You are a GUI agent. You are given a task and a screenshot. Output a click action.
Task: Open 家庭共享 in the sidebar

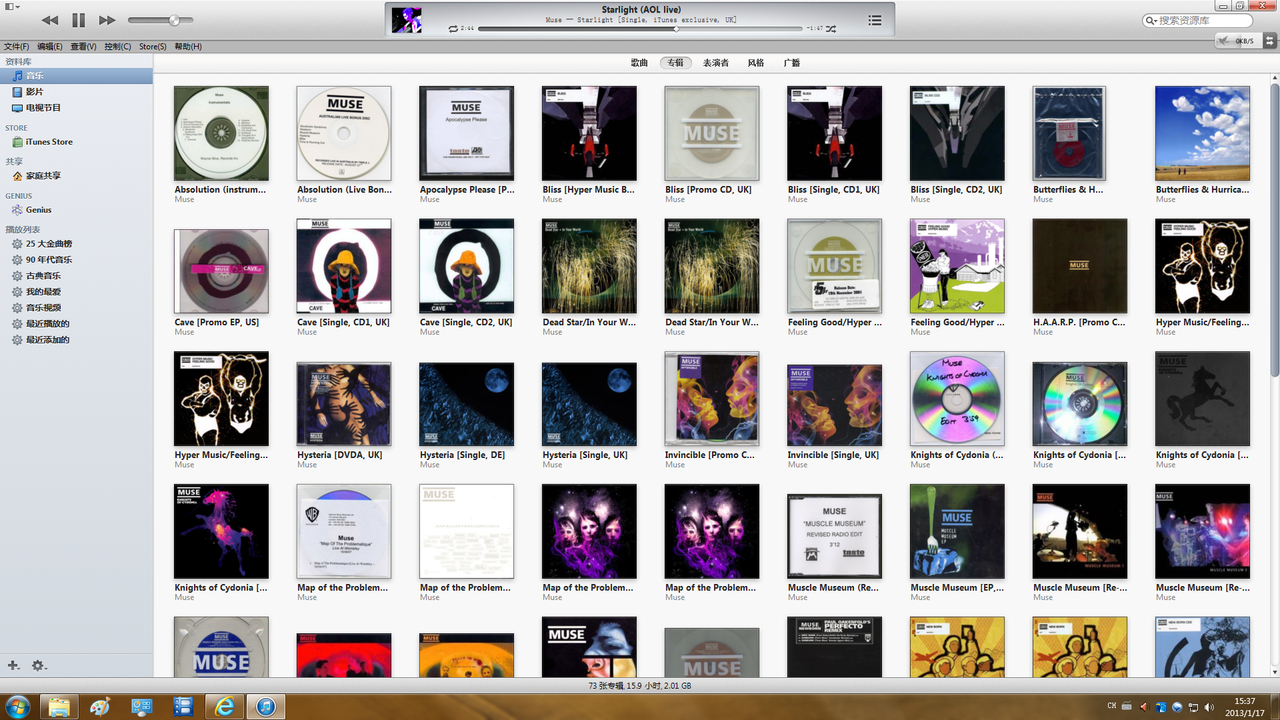(x=76, y=176)
